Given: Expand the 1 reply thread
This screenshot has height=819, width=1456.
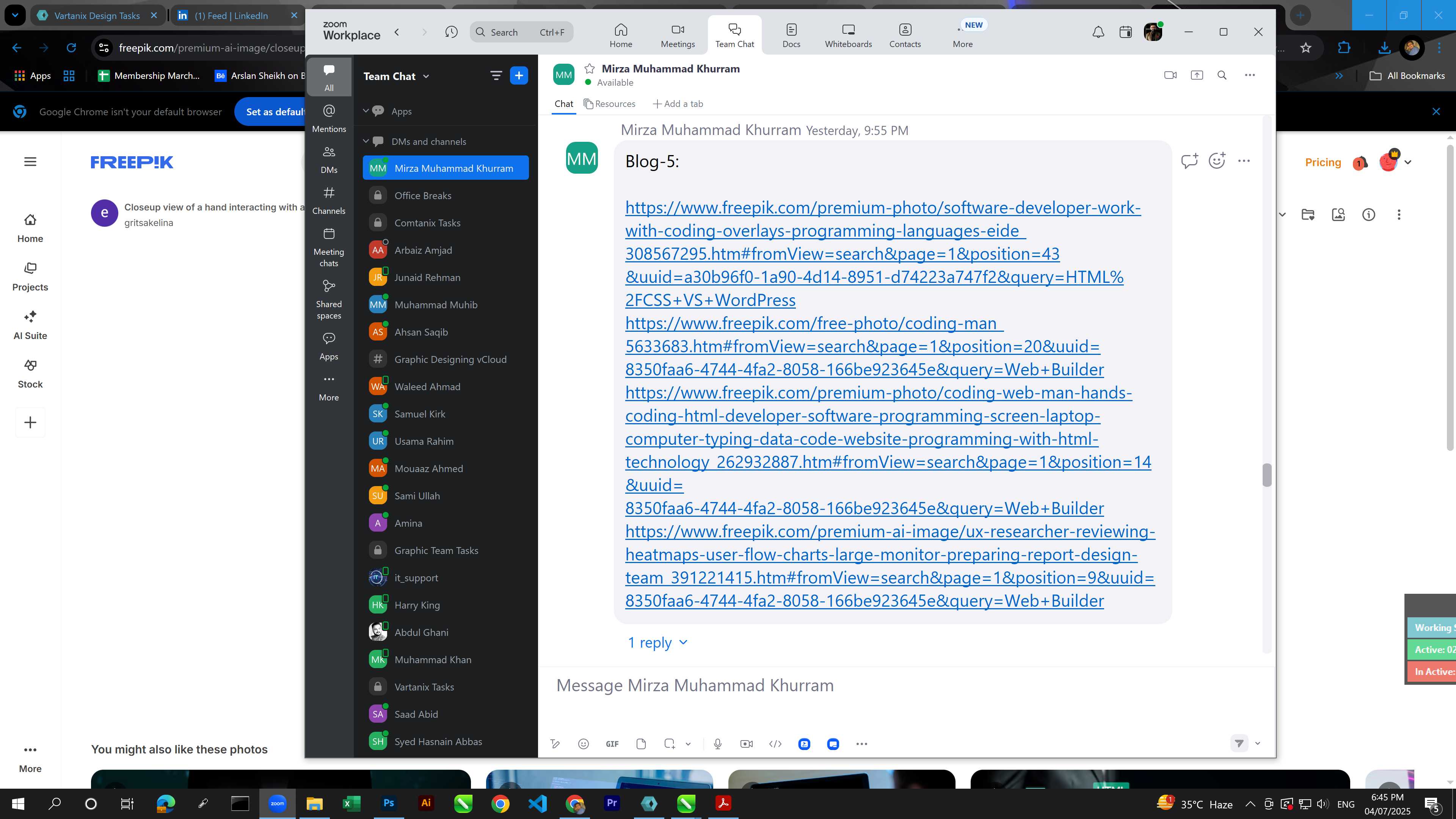Looking at the screenshot, I should [x=657, y=643].
